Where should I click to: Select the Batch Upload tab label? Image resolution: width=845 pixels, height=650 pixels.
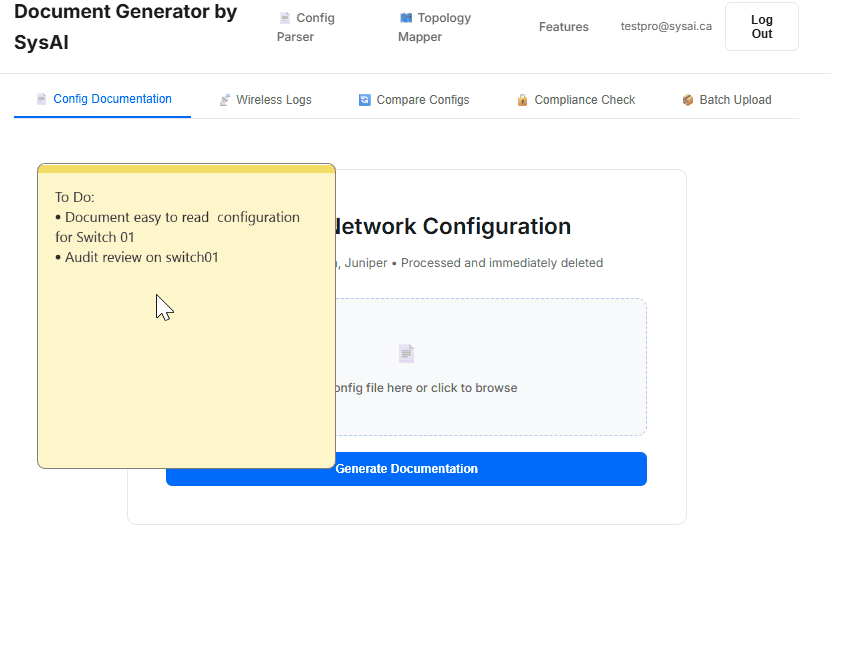click(735, 100)
